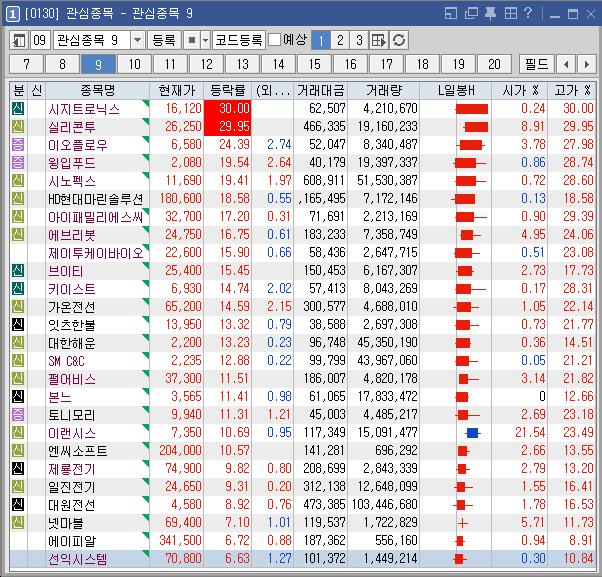Click the 코드등록 button
The width and height of the screenshot is (602, 577).
(x=238, y=40)
